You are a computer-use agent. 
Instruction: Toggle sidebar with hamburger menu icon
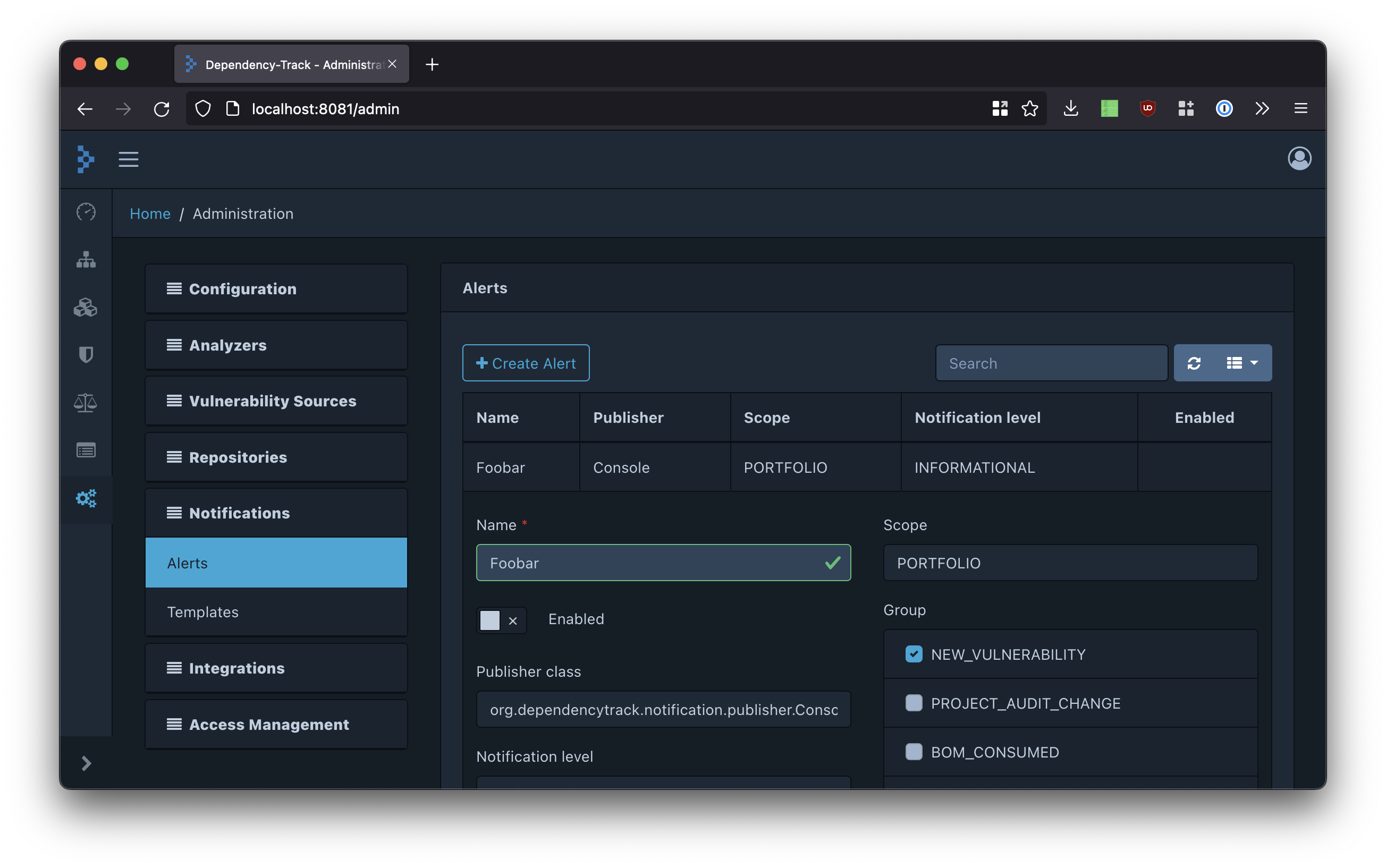129,159
